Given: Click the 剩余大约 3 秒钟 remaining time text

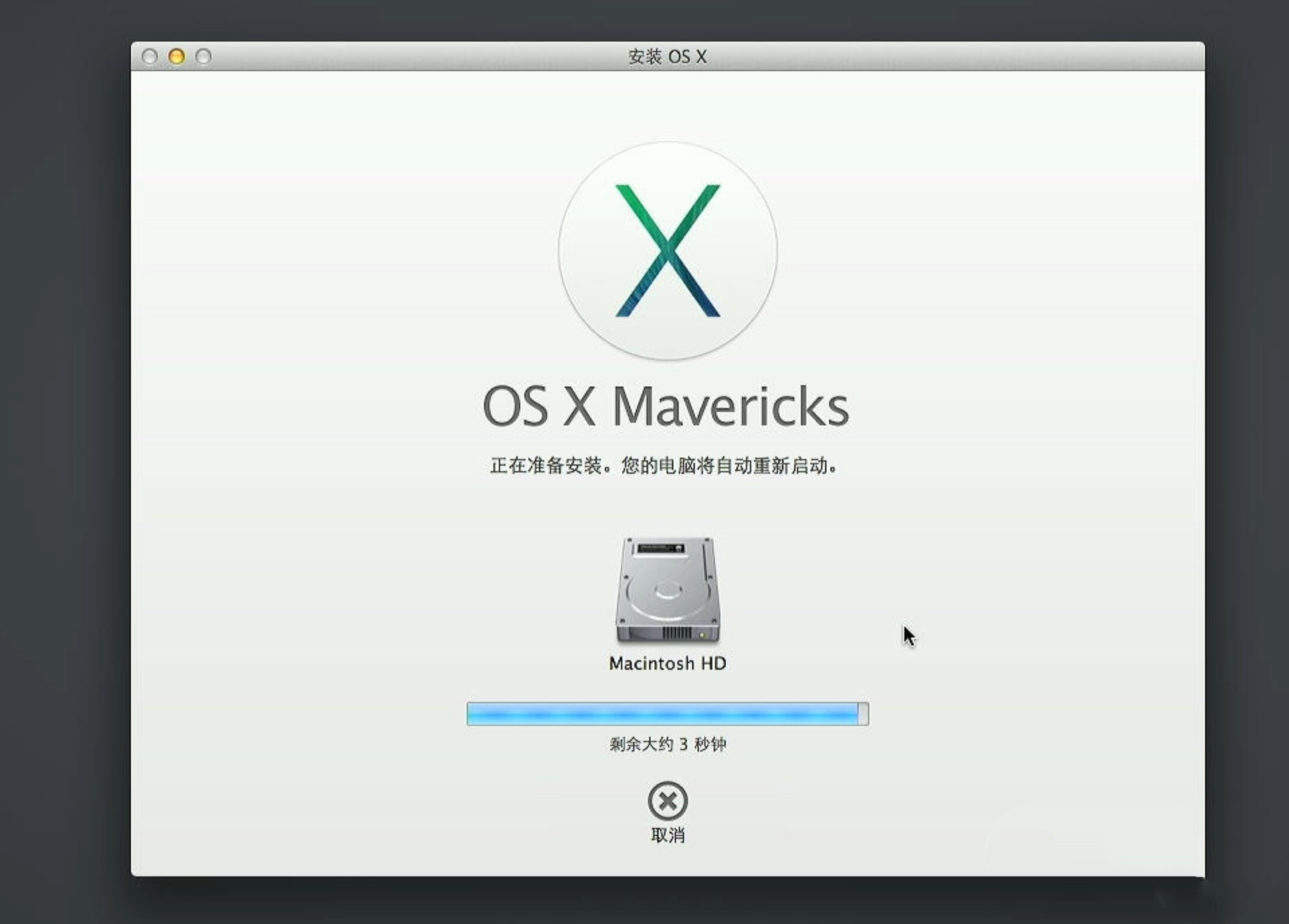Looking at the screenshot, I should (x=667, y=744).
